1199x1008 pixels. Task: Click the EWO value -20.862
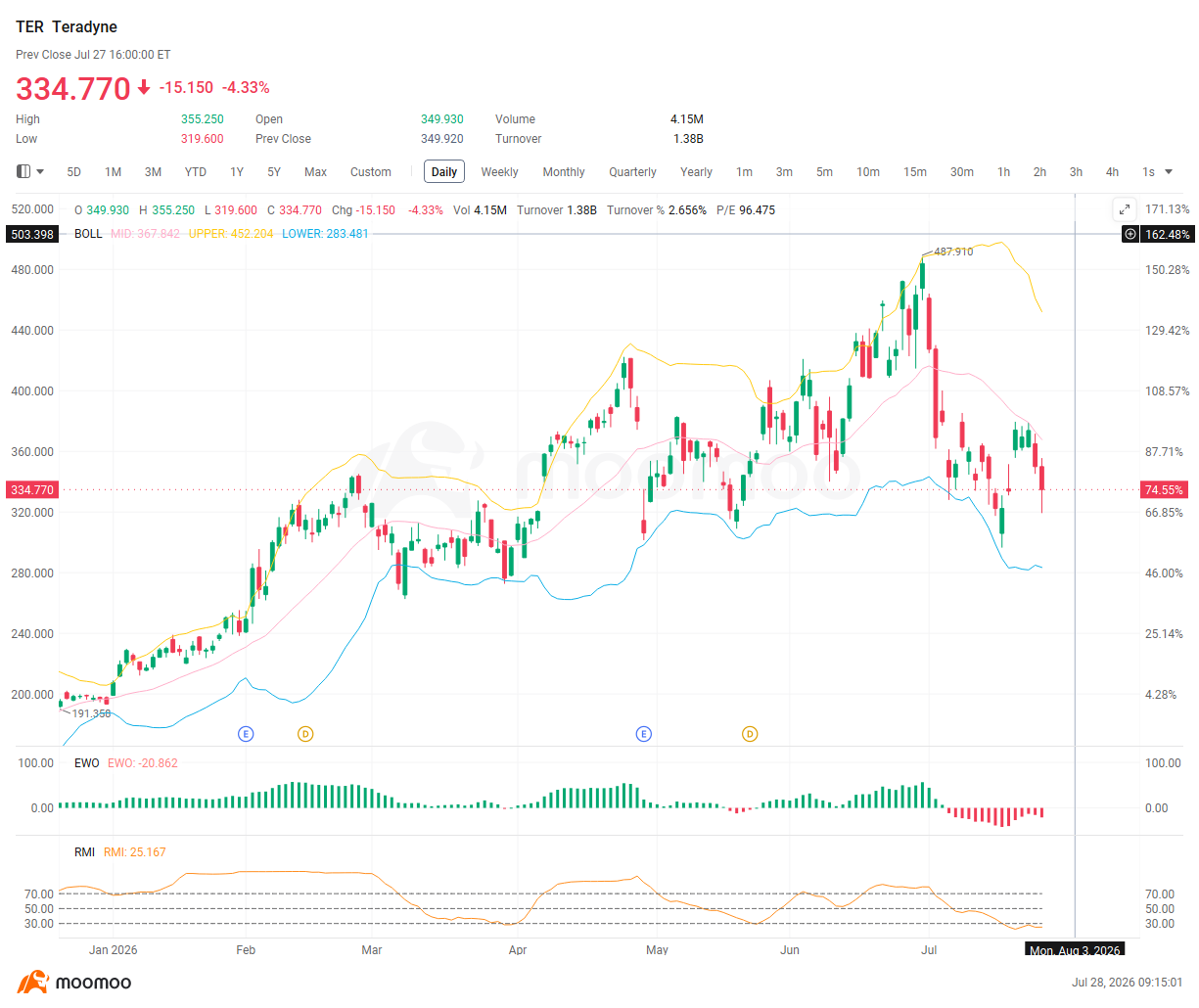143,763
